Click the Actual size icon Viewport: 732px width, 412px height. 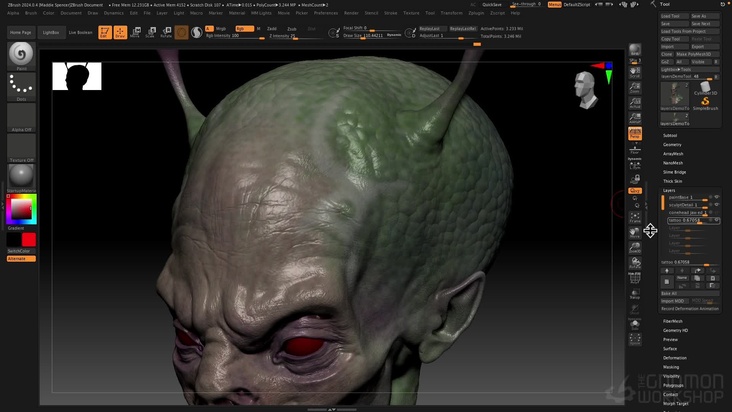pyautogui.click(x=635, y=103)
